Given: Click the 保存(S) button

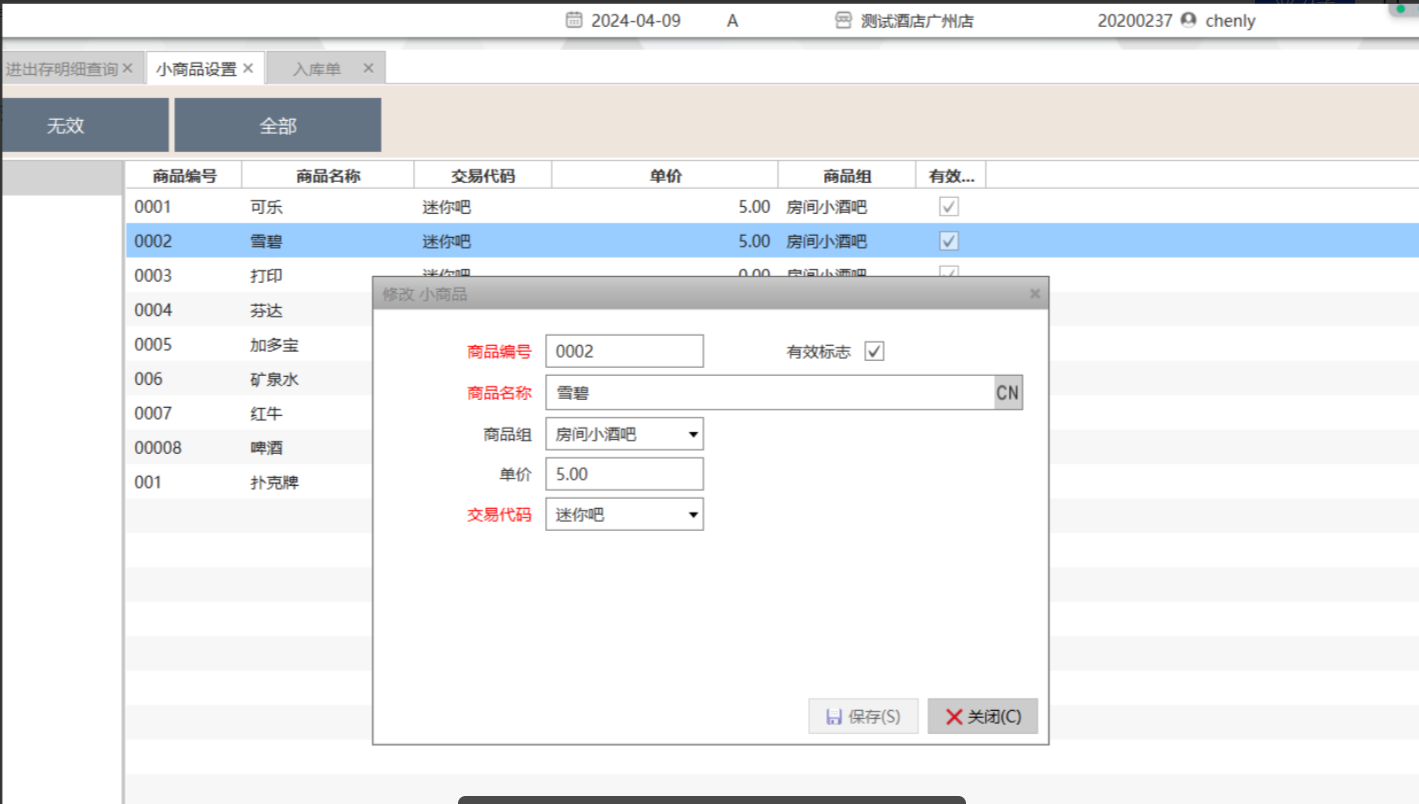Looking at the screenshot, I should coord(863,717).
